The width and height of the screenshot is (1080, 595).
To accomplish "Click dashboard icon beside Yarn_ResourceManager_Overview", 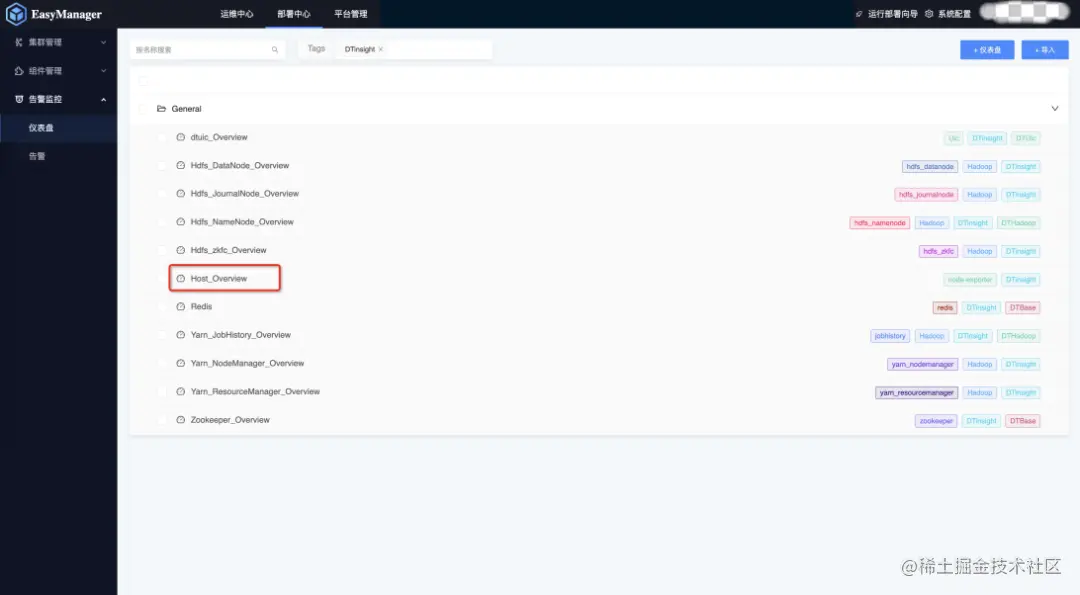I will (x=180, y=391).
